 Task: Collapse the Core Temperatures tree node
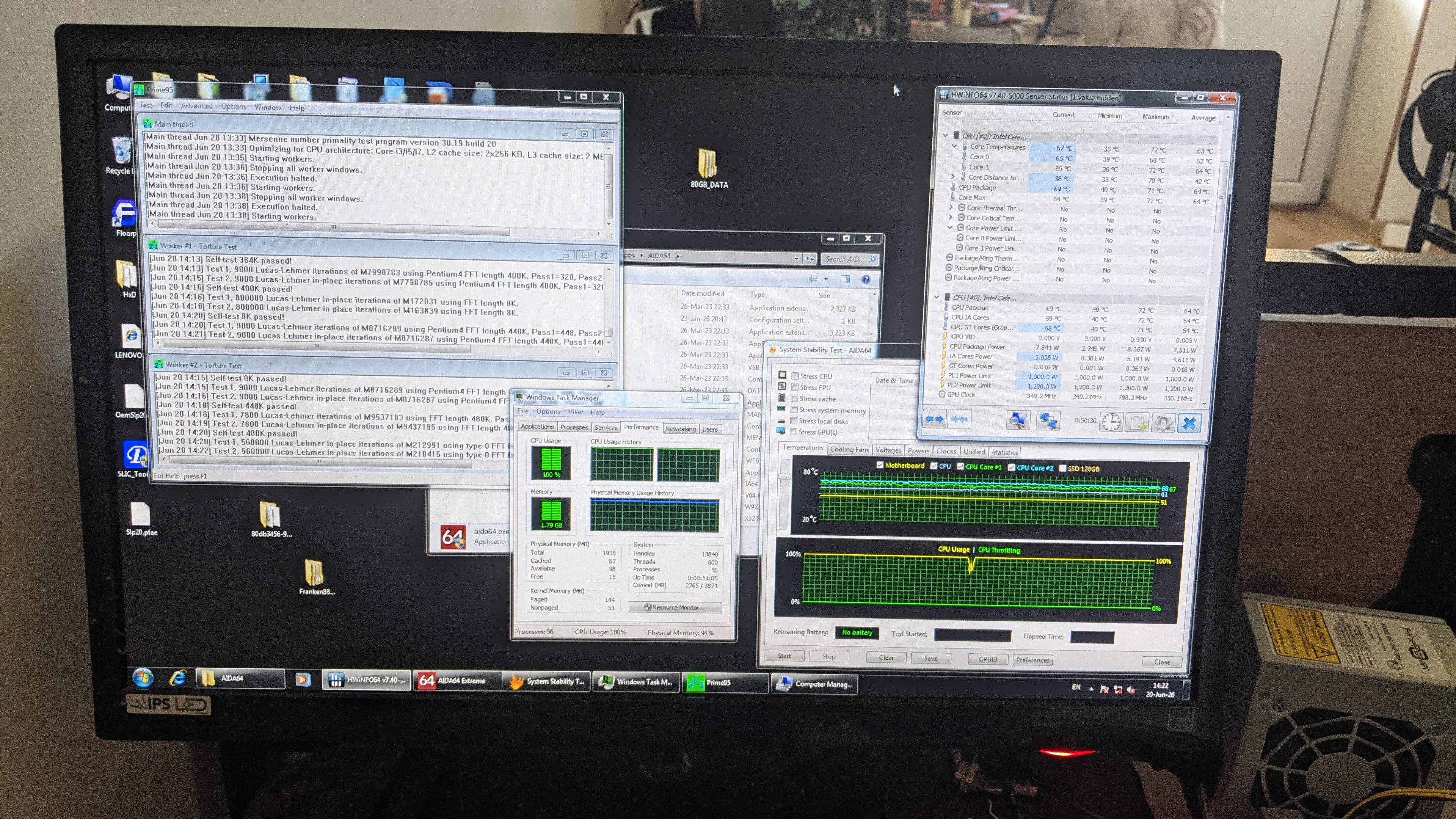click(x=955, y=146)
